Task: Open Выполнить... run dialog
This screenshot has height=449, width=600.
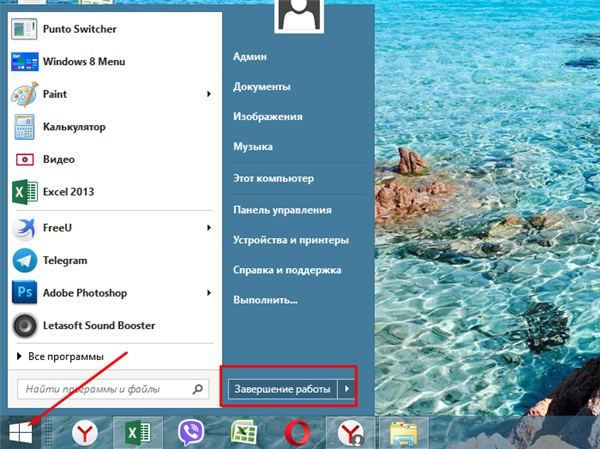Action: coord(265,300)
